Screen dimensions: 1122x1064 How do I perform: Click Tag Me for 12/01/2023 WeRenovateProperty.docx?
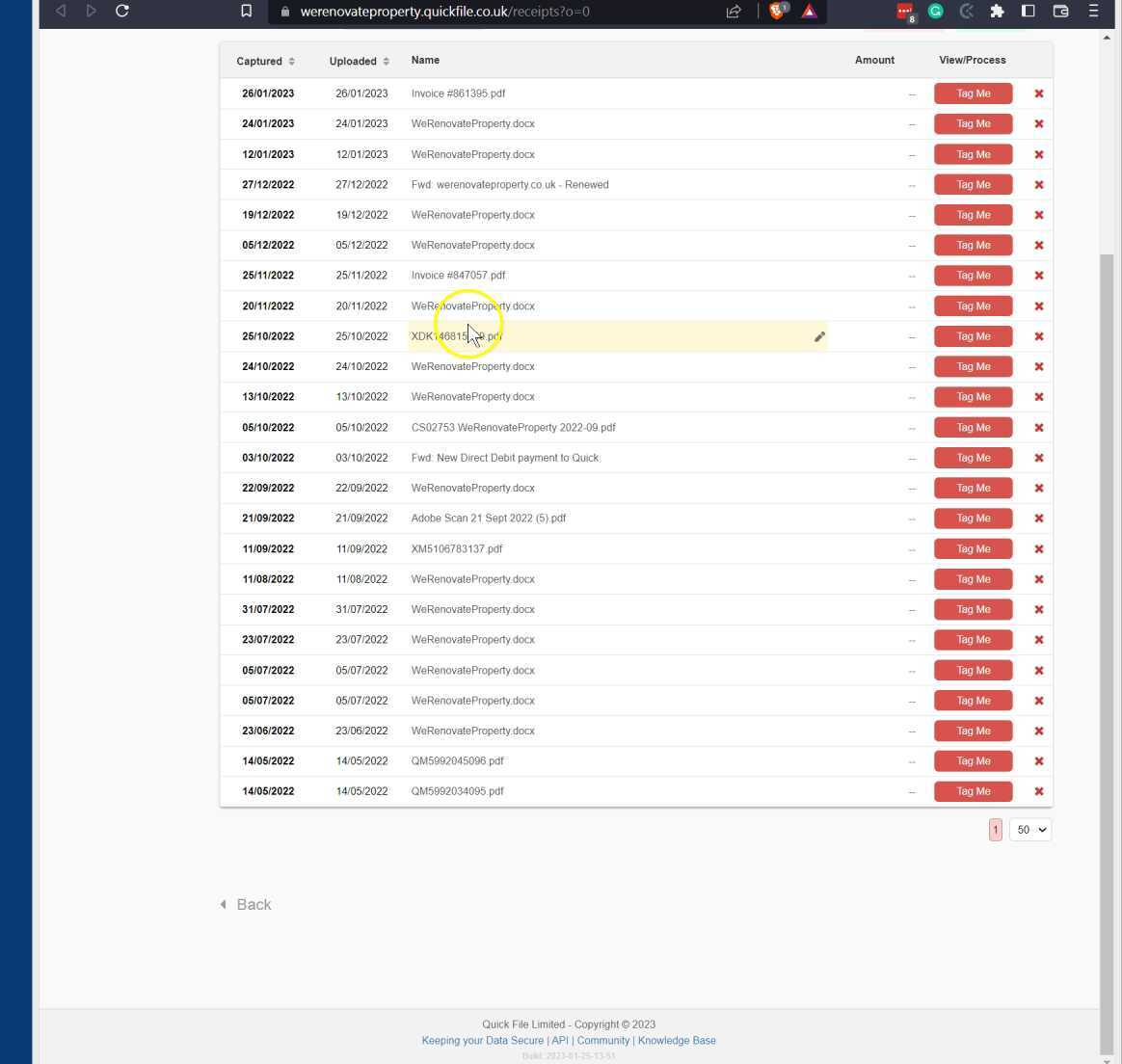974,154
